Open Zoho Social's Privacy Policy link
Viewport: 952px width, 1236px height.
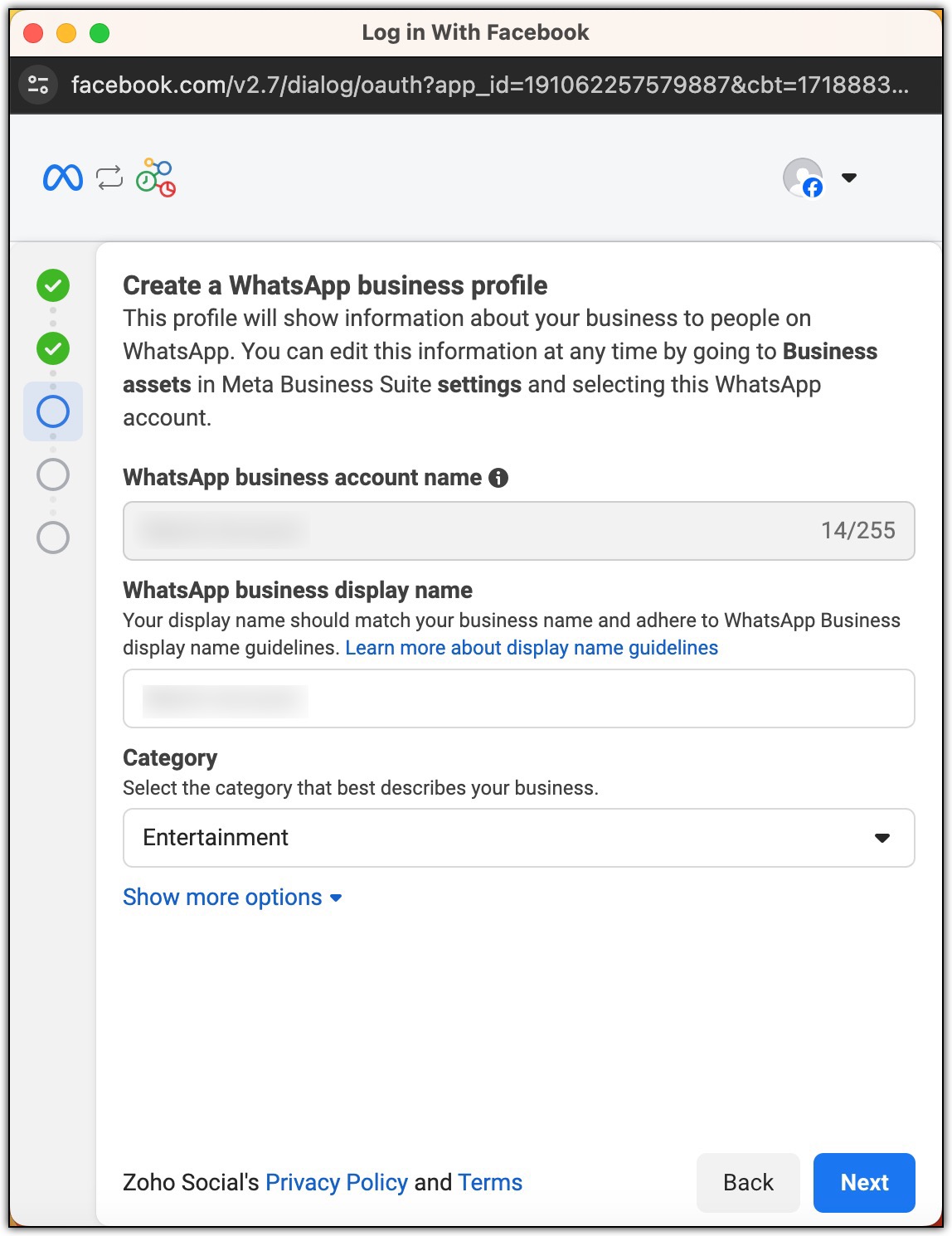point(337,1183)
